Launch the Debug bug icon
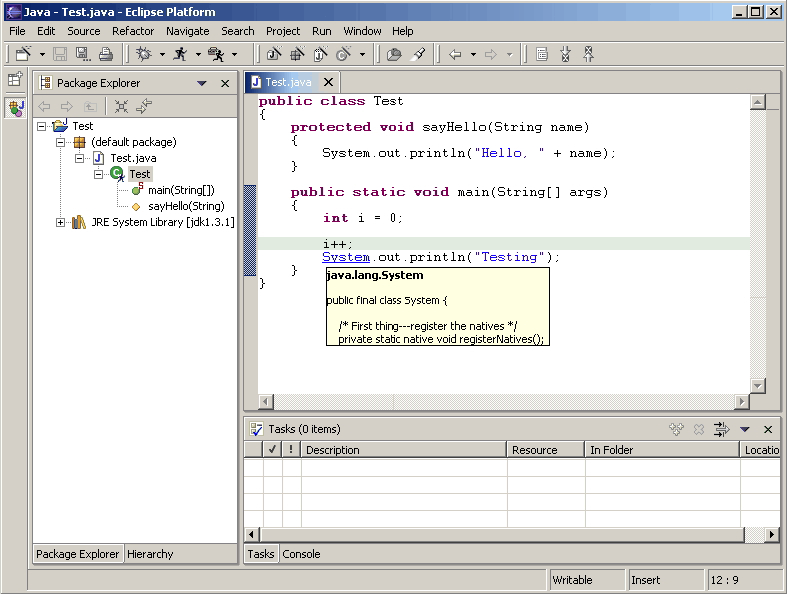Image resolution: width=787 pixels, height=594 pixels. coord(144,54)
